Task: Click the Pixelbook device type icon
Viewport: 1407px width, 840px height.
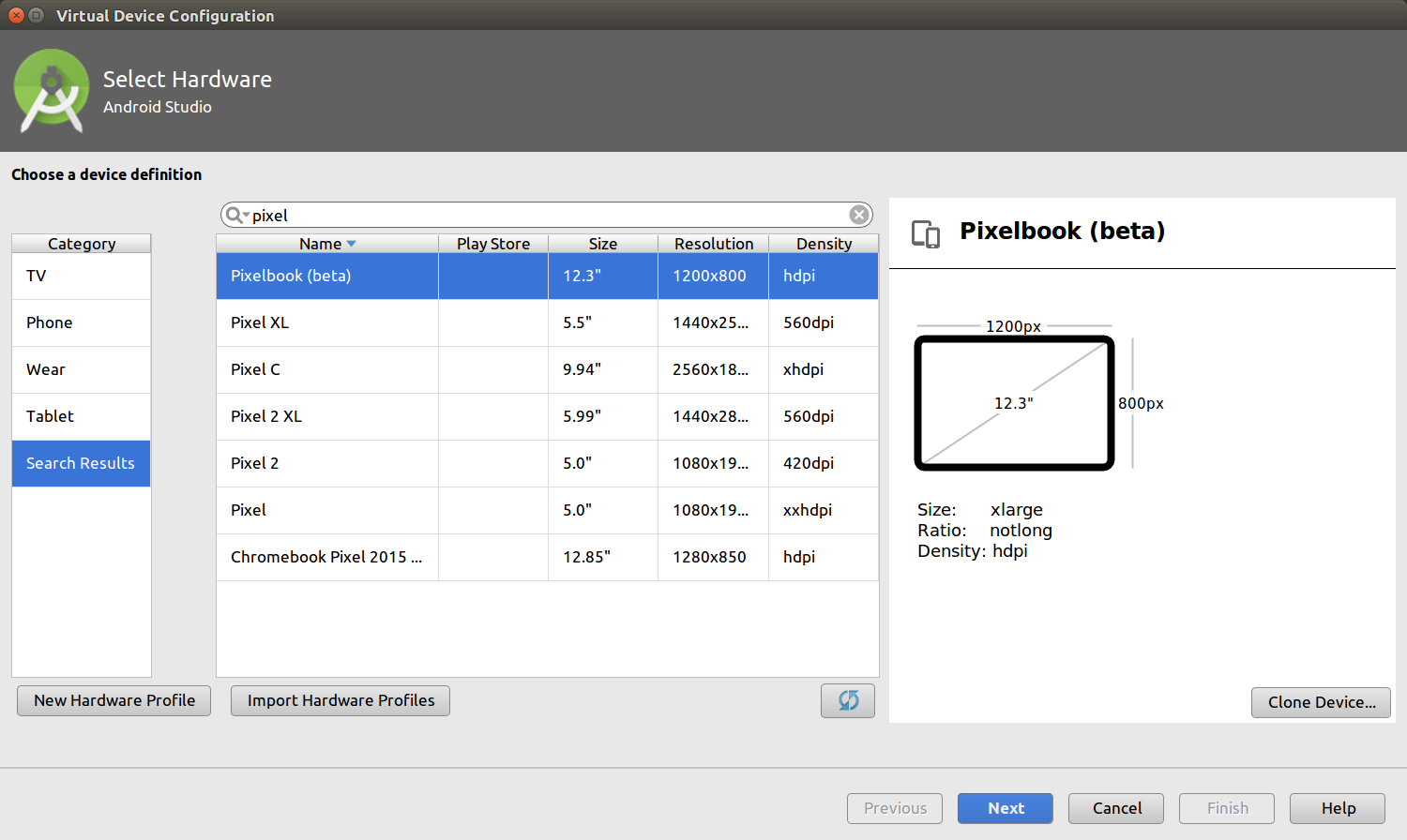Action: tap(926, 233)
